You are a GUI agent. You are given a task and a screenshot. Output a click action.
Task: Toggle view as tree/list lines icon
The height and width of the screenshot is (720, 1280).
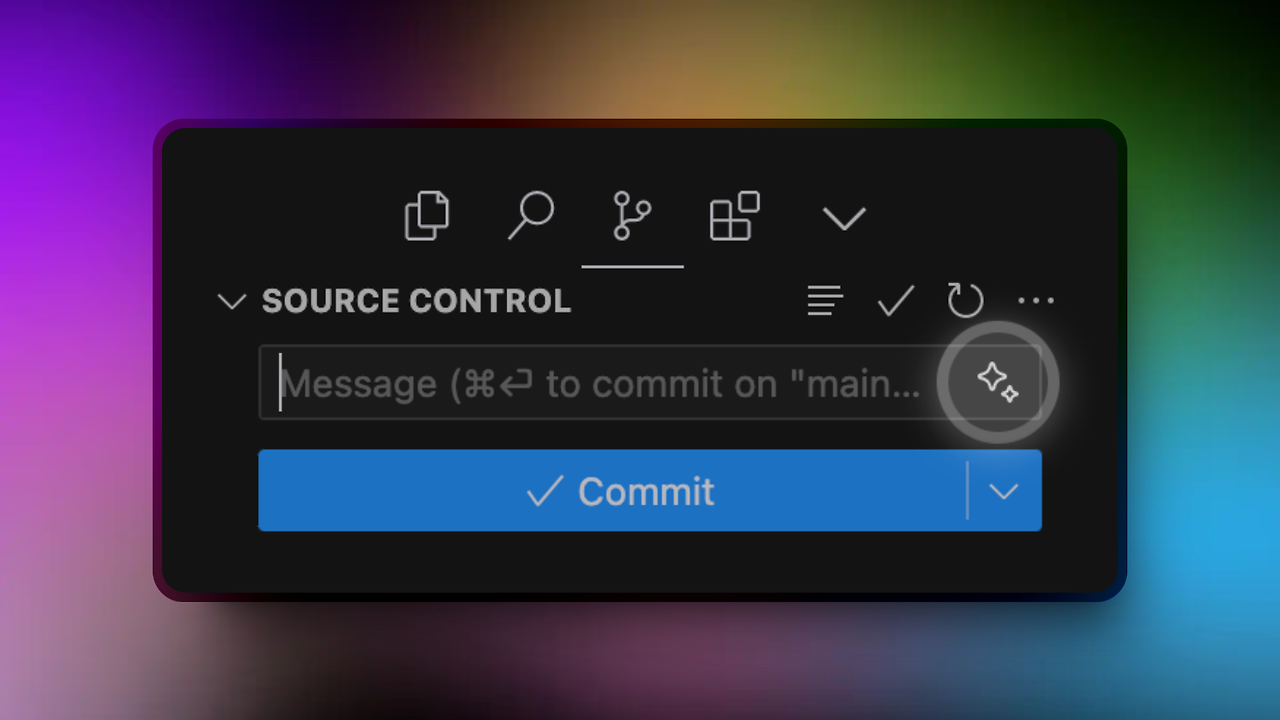(x=825, y=300)
